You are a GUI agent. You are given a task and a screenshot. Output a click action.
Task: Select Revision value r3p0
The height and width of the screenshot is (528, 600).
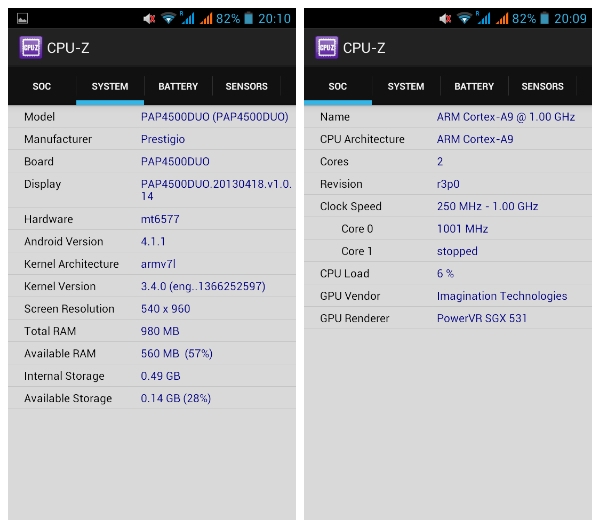coord(448,184)
